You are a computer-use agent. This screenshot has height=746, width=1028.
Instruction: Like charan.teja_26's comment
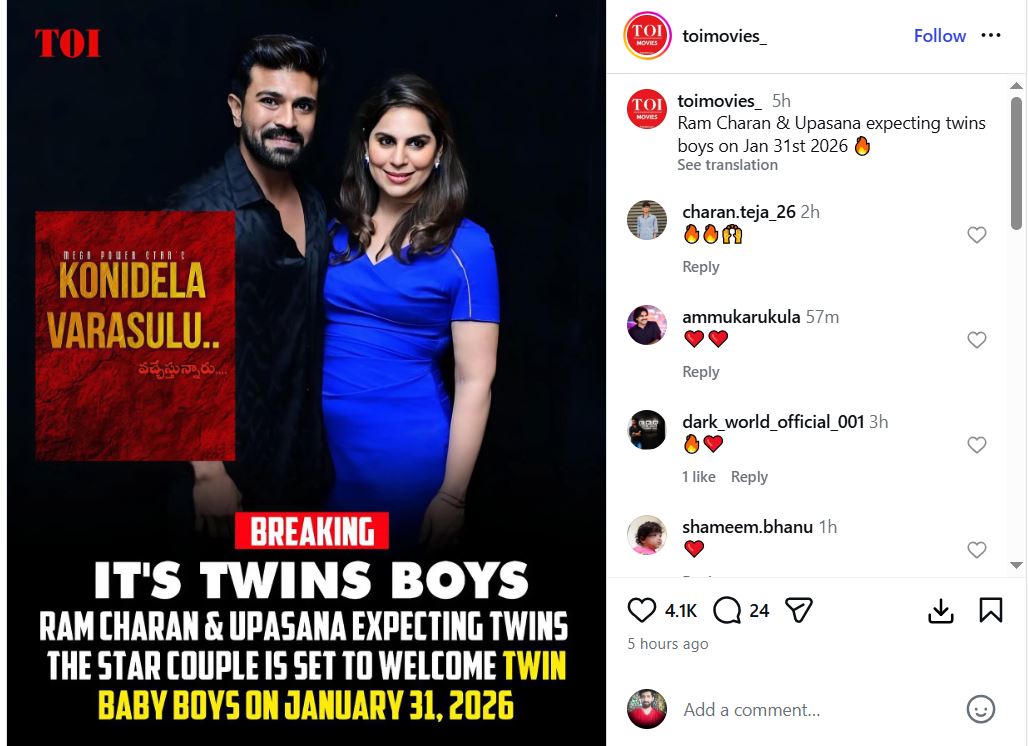pos(976,235)
